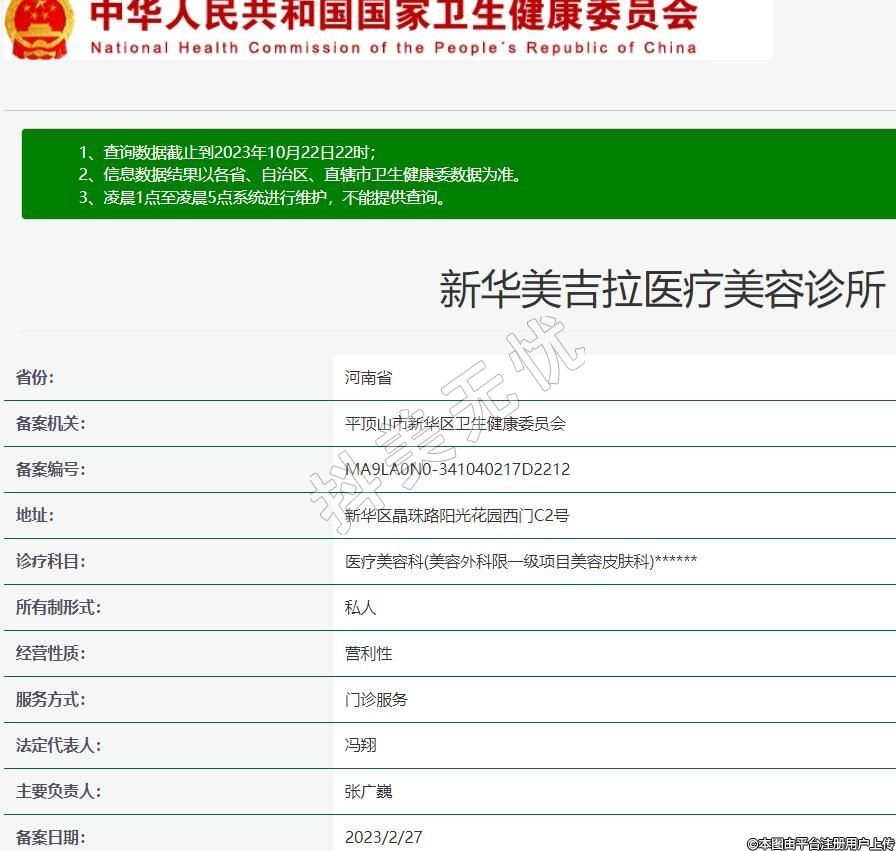Click the Chinese commission title in header
The height and width of the screenshot is (851, 896).
(x=393, y=16)
